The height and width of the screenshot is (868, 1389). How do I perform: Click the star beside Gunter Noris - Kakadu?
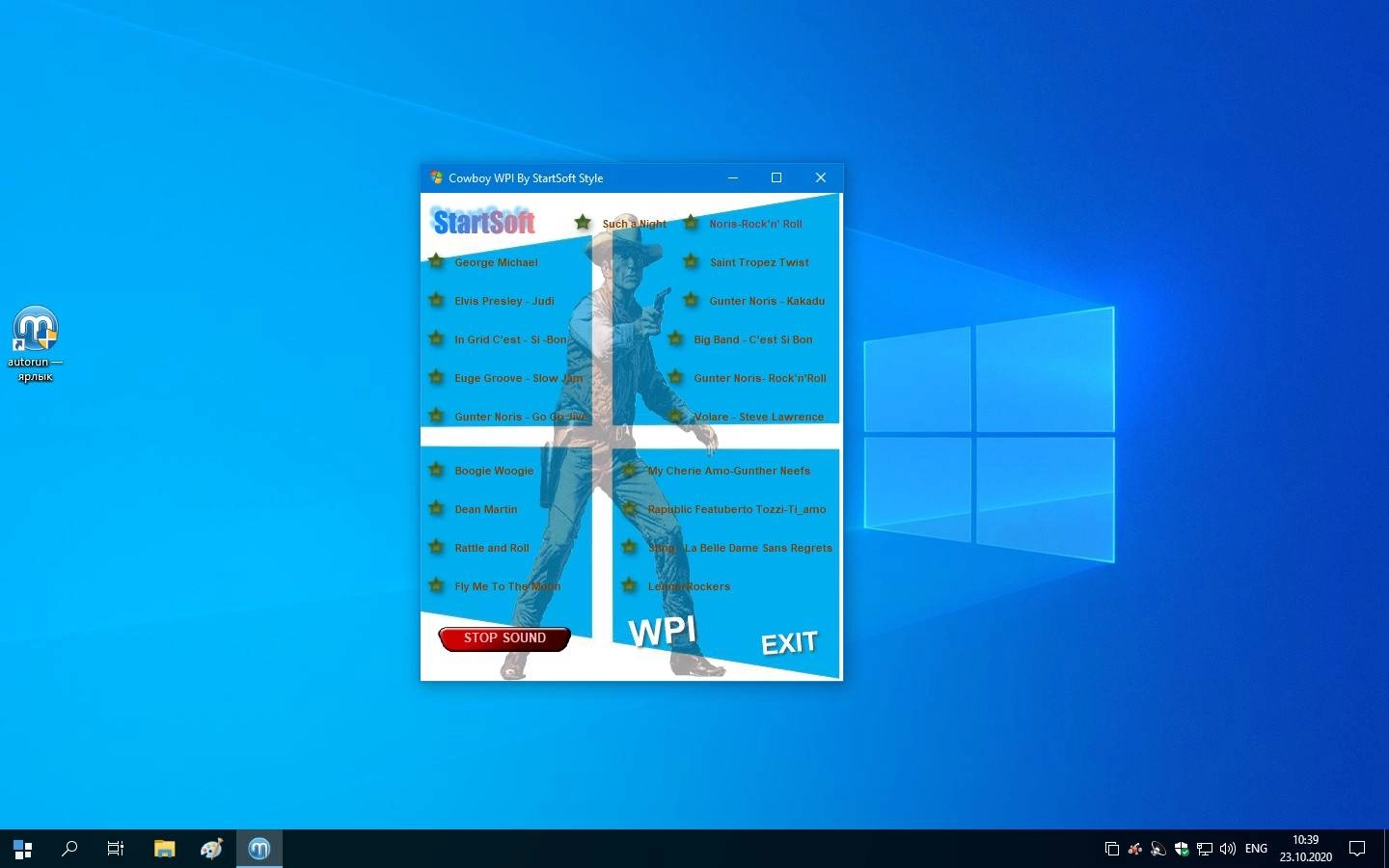click(x=691, y=300)
